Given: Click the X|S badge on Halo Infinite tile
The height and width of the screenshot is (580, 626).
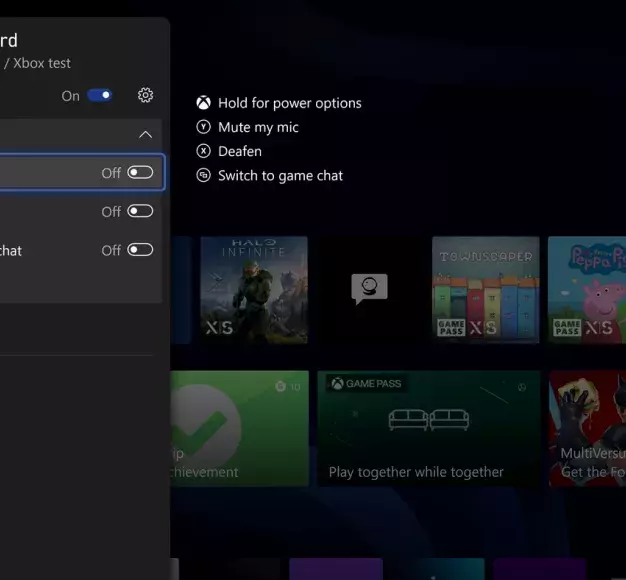Looking at the screenshot, I should click(x=220, y=328).
